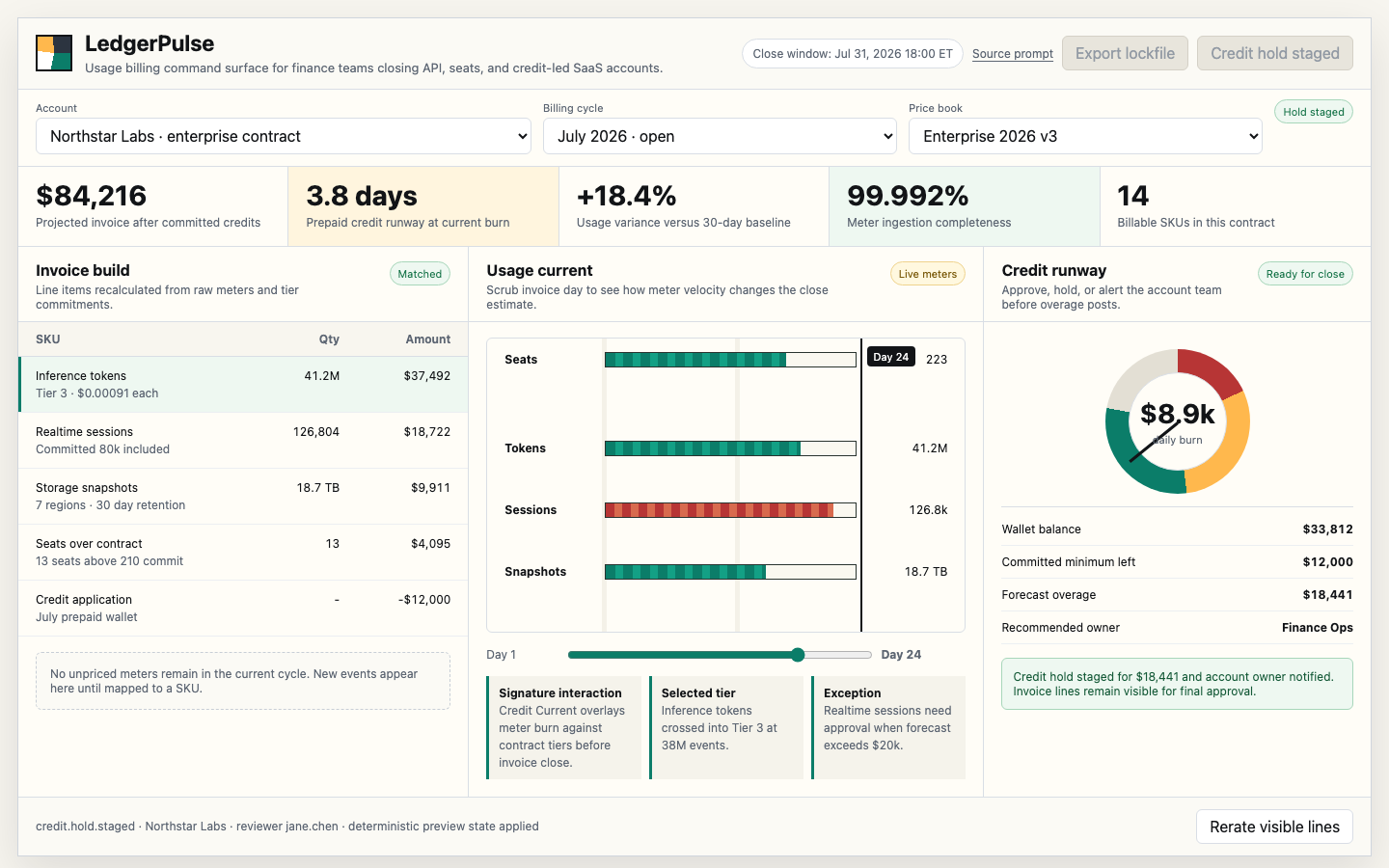This screenshot has height=868, width=1389.
Task: Select the $84,216 projected invoice card
Action: 153,206
